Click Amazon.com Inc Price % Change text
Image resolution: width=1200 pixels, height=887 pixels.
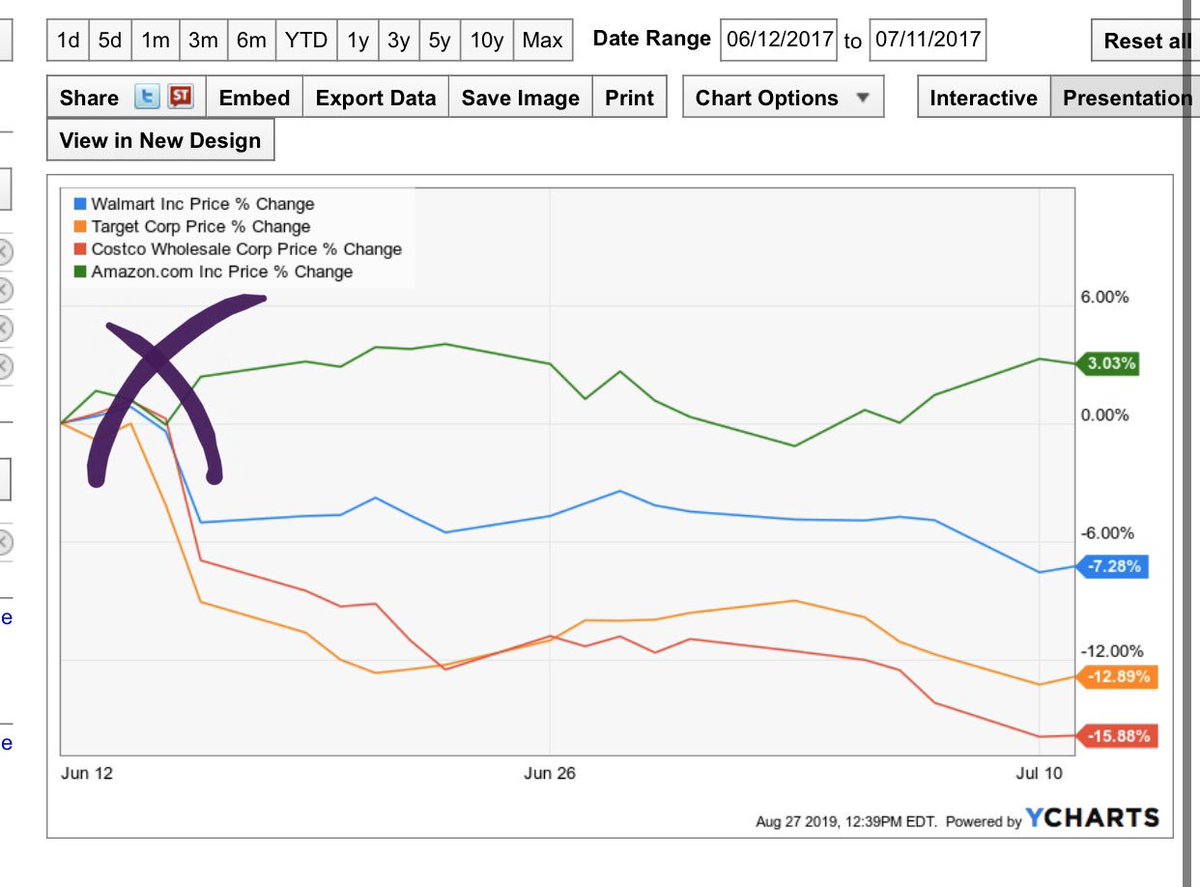(222, 271)
